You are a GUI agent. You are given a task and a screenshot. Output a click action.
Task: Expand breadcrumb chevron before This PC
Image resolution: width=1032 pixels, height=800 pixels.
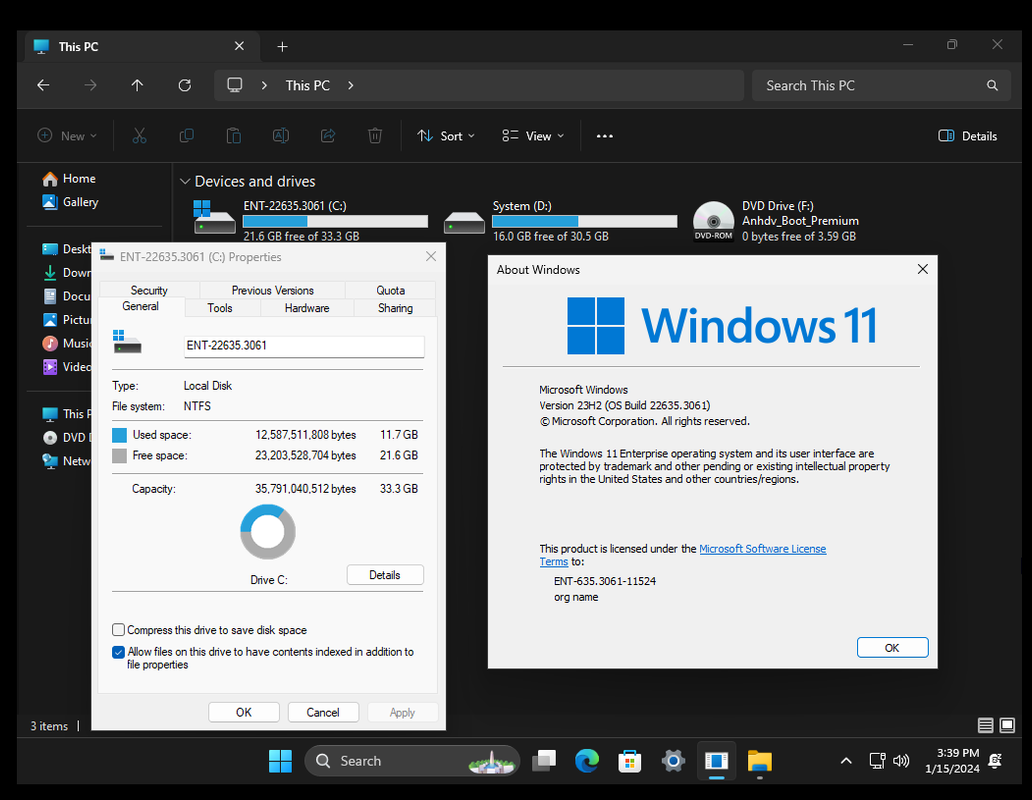tap(264, 86)
